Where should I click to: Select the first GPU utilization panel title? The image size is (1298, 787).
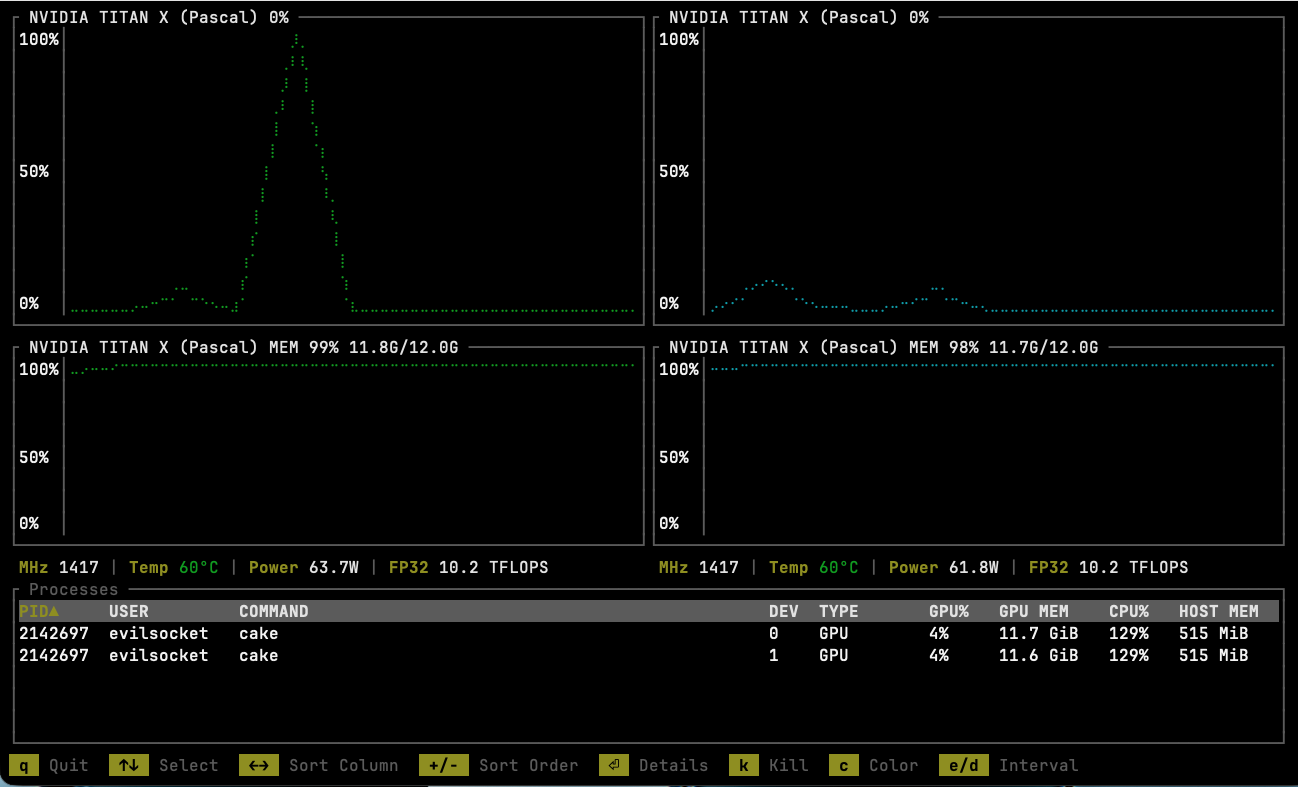tap(160, 16)
